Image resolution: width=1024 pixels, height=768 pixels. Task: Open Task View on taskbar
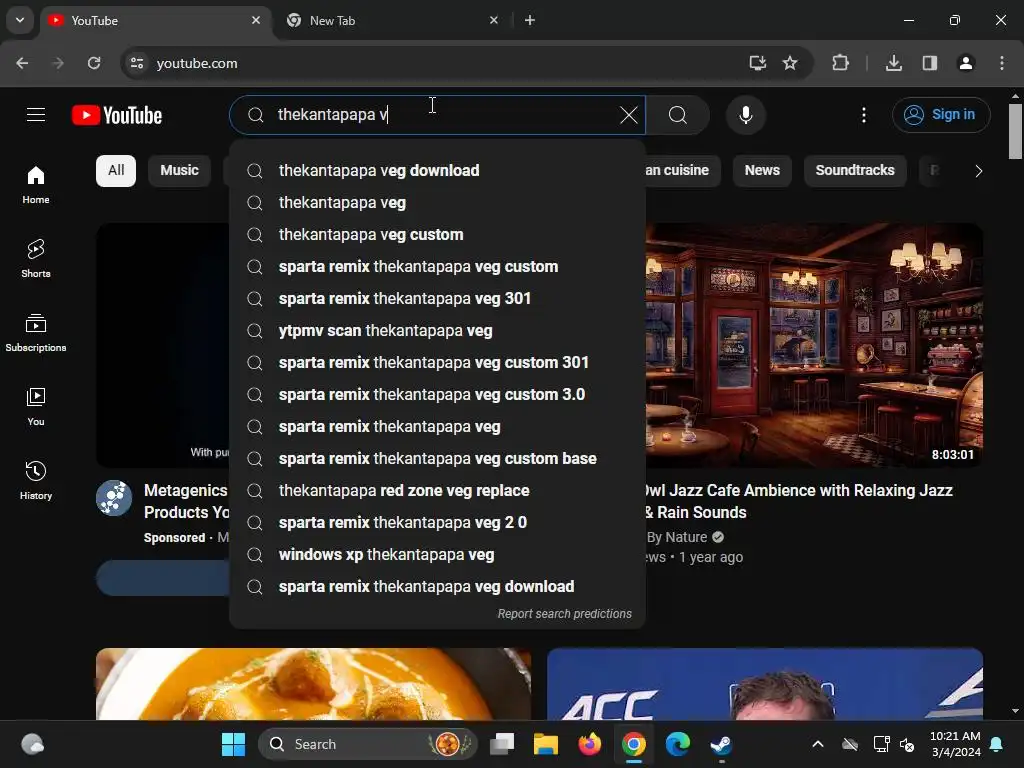coord(502,744)
